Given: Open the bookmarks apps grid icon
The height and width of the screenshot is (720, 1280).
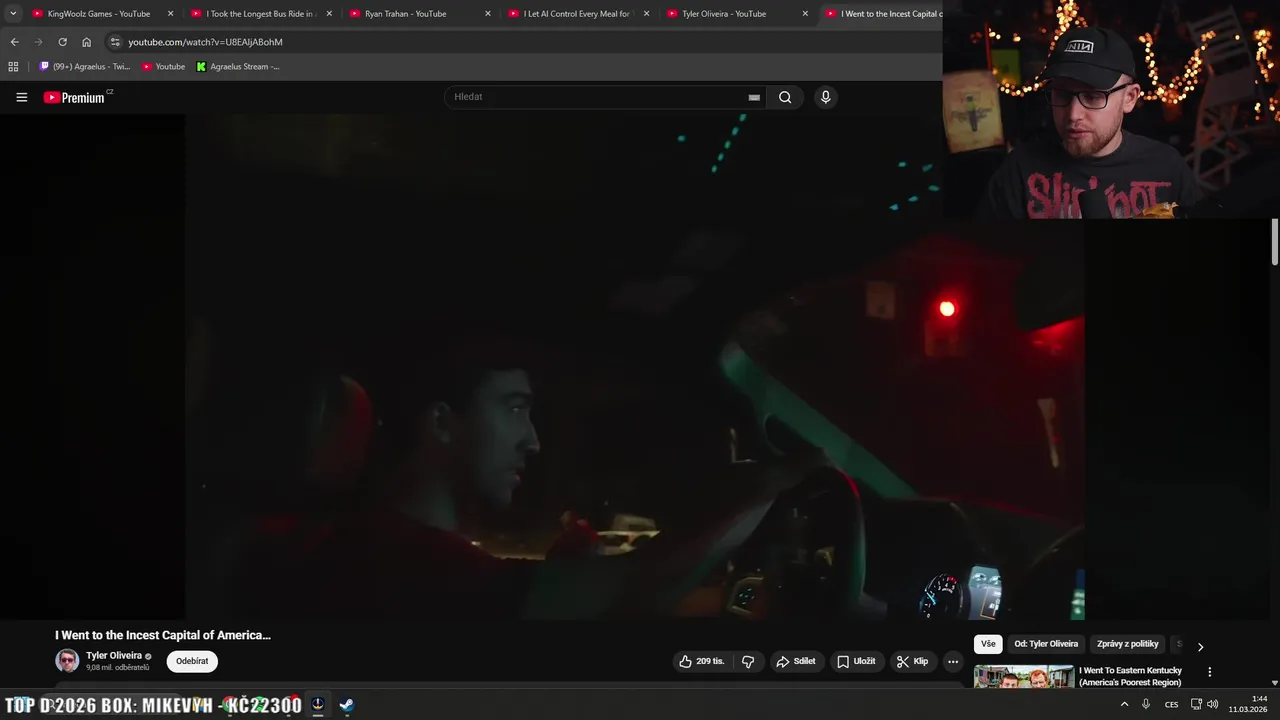Looking at the screenshot, I should 13,66.
